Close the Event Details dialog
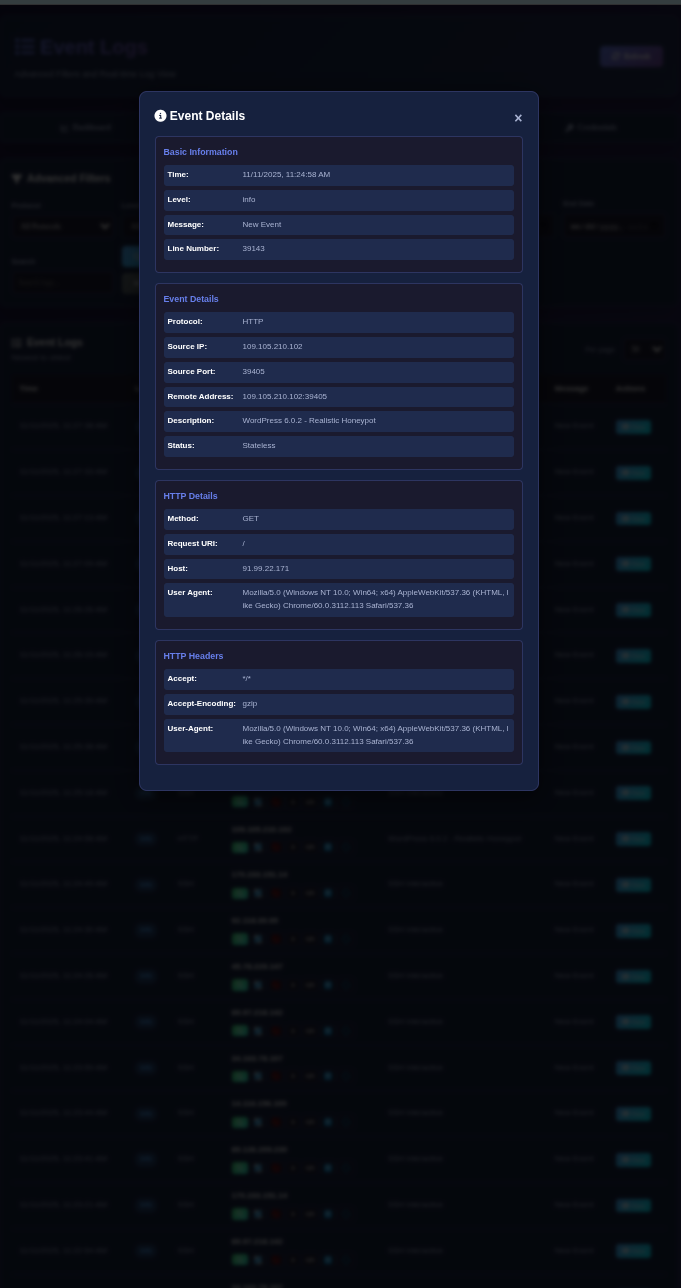The image size is (681, 1288). point(518,118)
